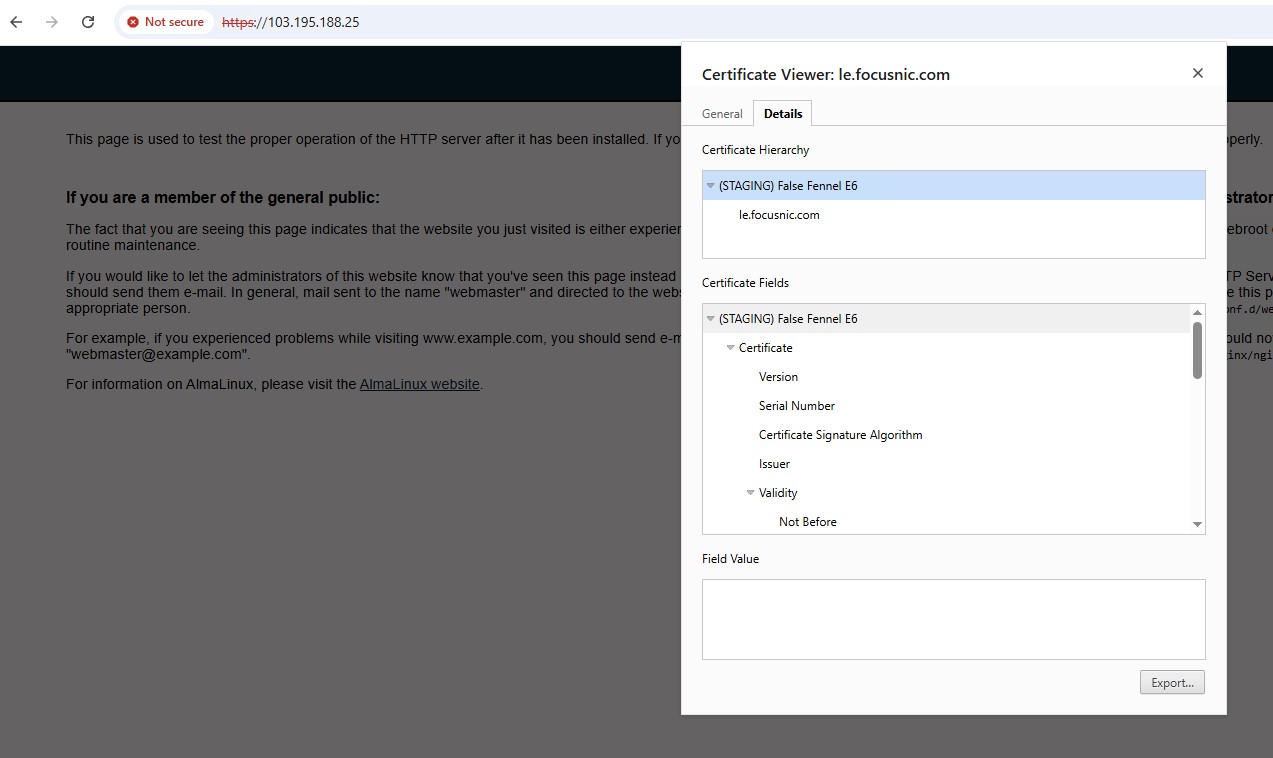The image size is (1273, 758).
Task: Collapse the Validity tree node
Action: pos(751,493)
